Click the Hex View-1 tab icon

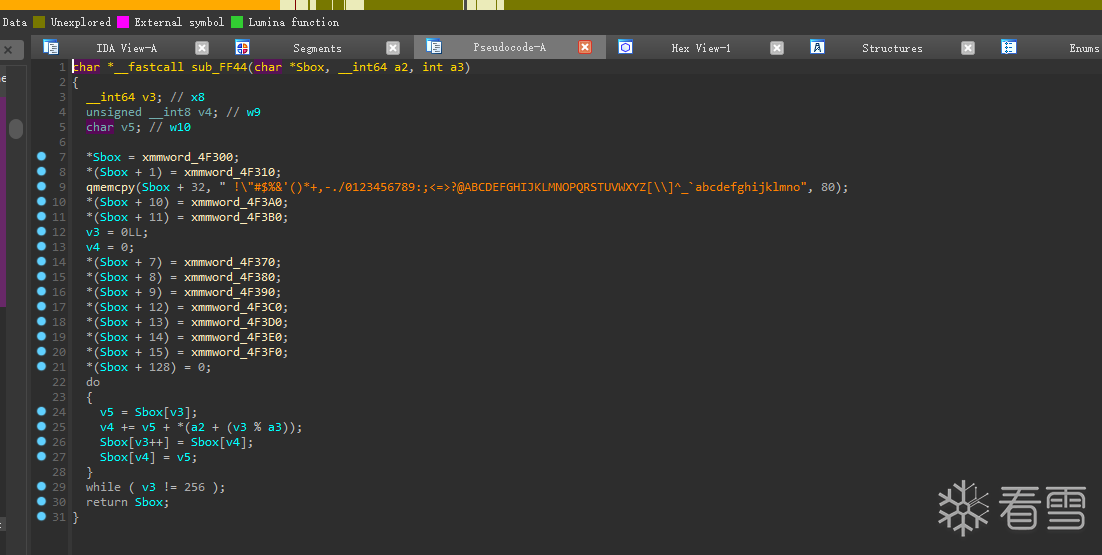(625, 47)
